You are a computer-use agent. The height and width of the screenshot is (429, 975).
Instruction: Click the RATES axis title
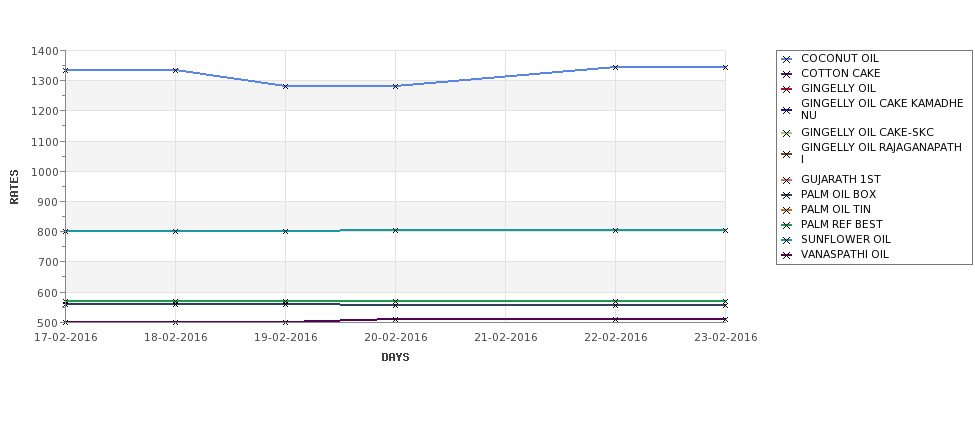click(x=14, y=187)
